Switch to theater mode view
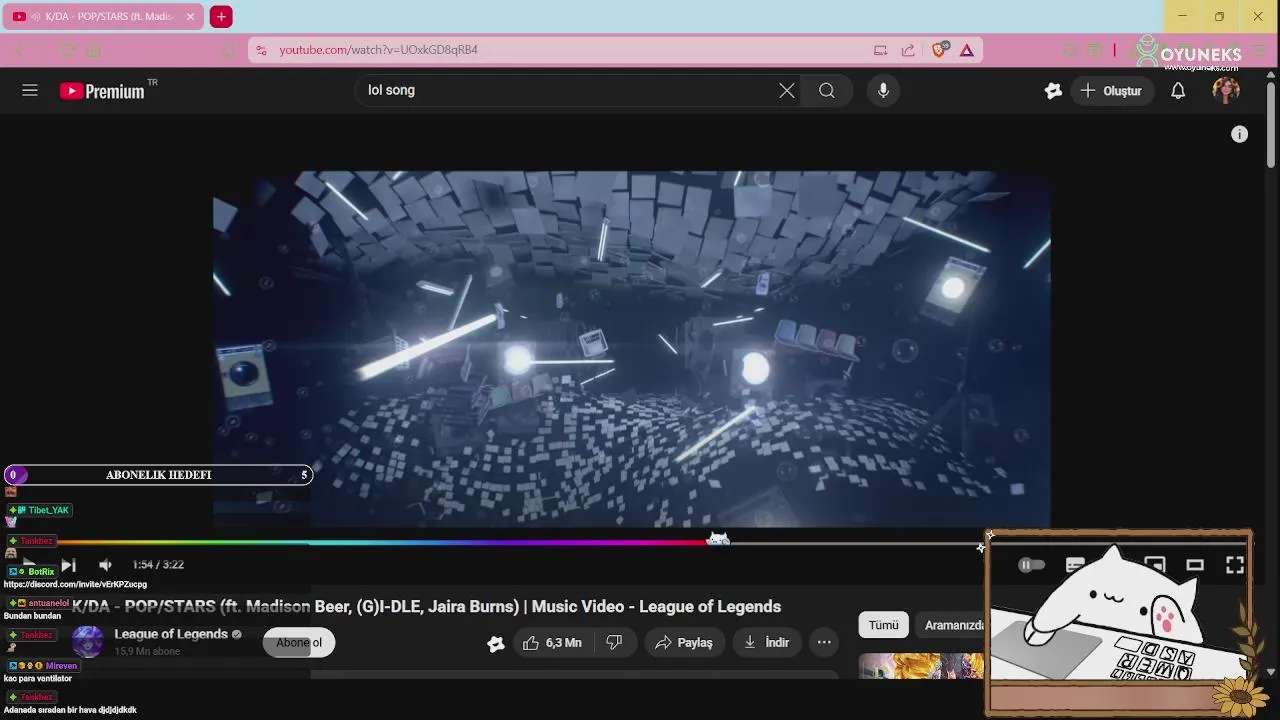Viewport: 1280px width, 720px height. click(x=1195, y=565)
